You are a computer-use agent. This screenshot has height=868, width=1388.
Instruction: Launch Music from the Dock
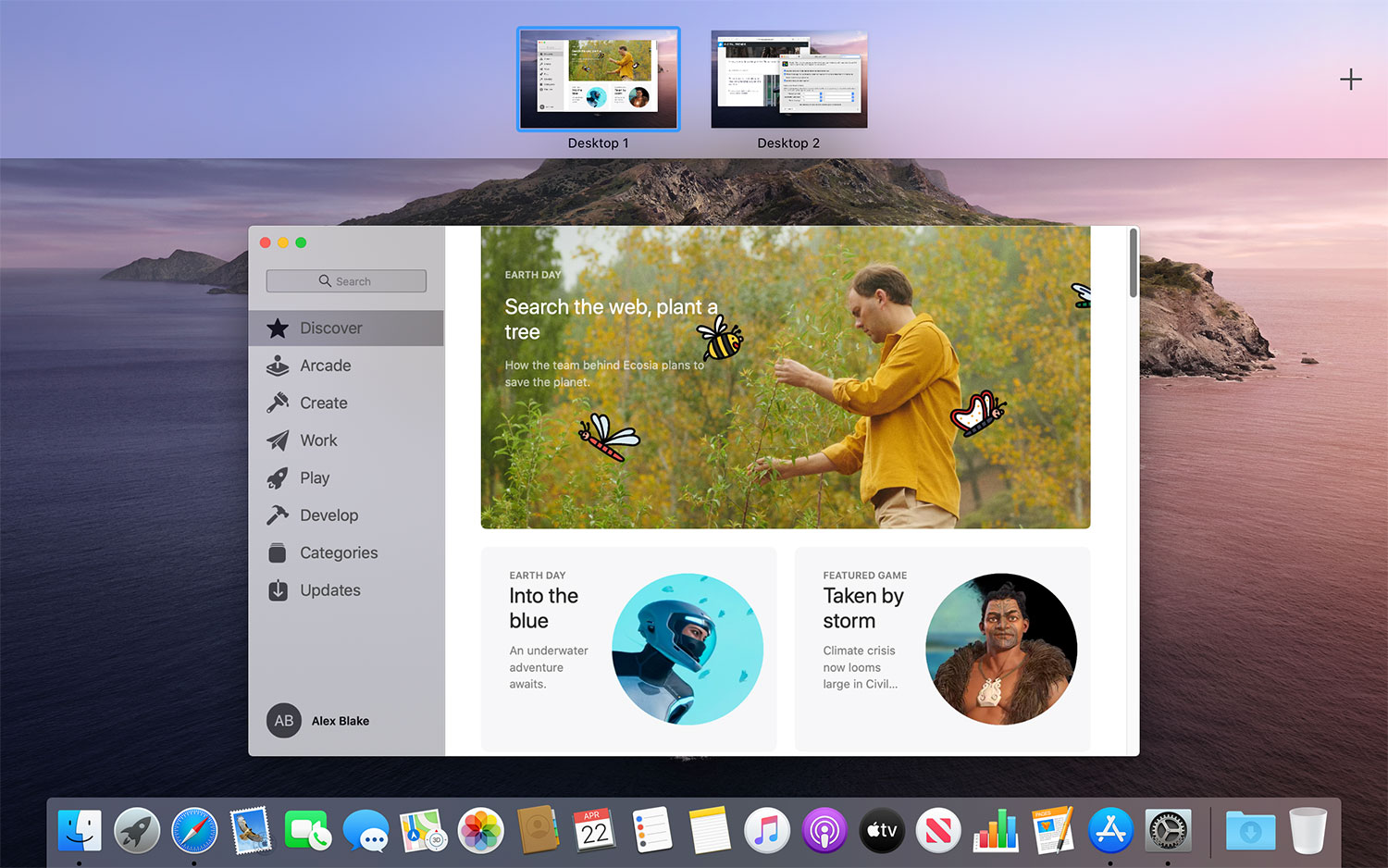coord(766,830)
